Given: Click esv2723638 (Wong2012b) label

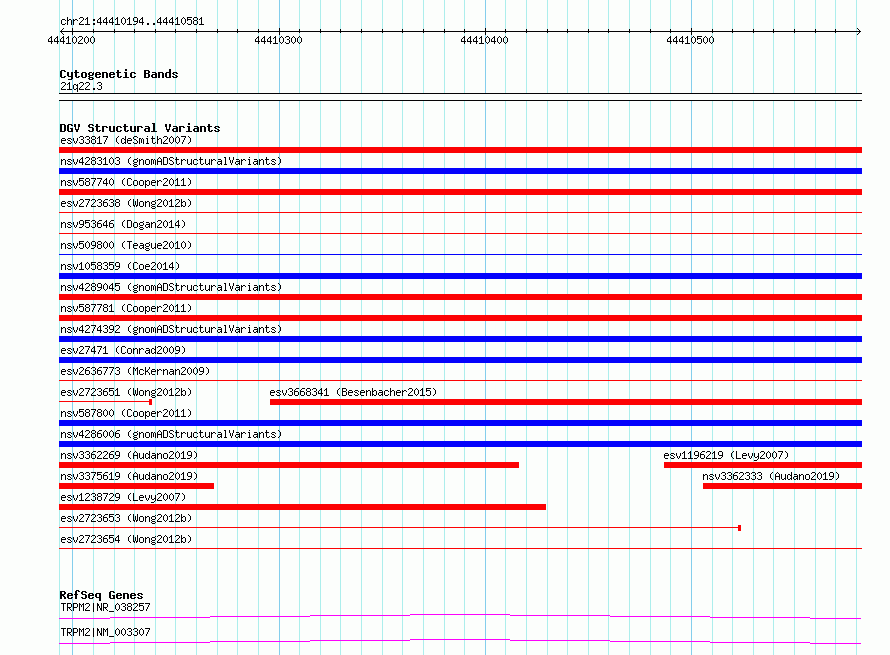Looking at the screenshot, I should coord(126,203).
